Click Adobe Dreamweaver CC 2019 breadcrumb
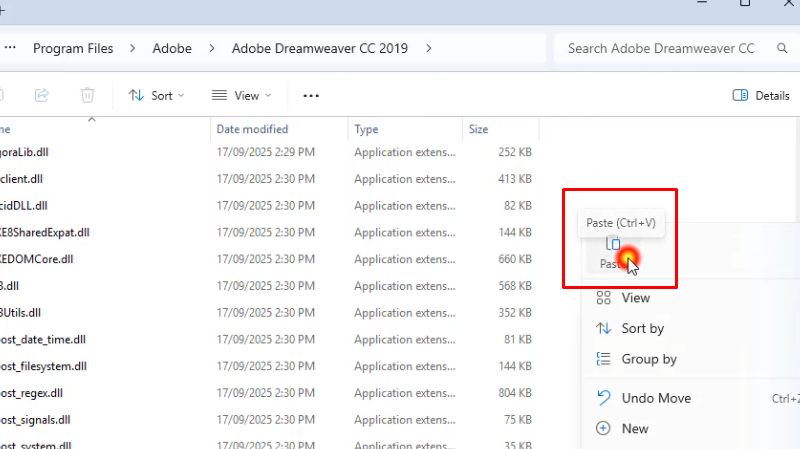 (x=320, y=48)
